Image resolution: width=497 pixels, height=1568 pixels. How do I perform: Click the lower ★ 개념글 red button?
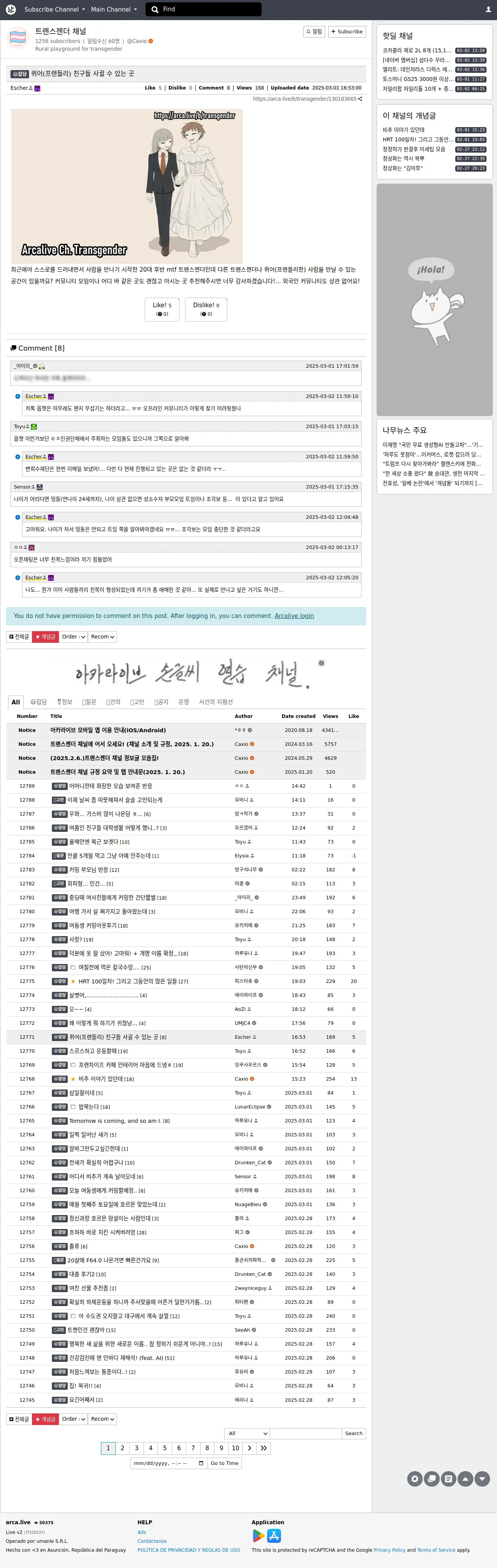pos(45,1419)
